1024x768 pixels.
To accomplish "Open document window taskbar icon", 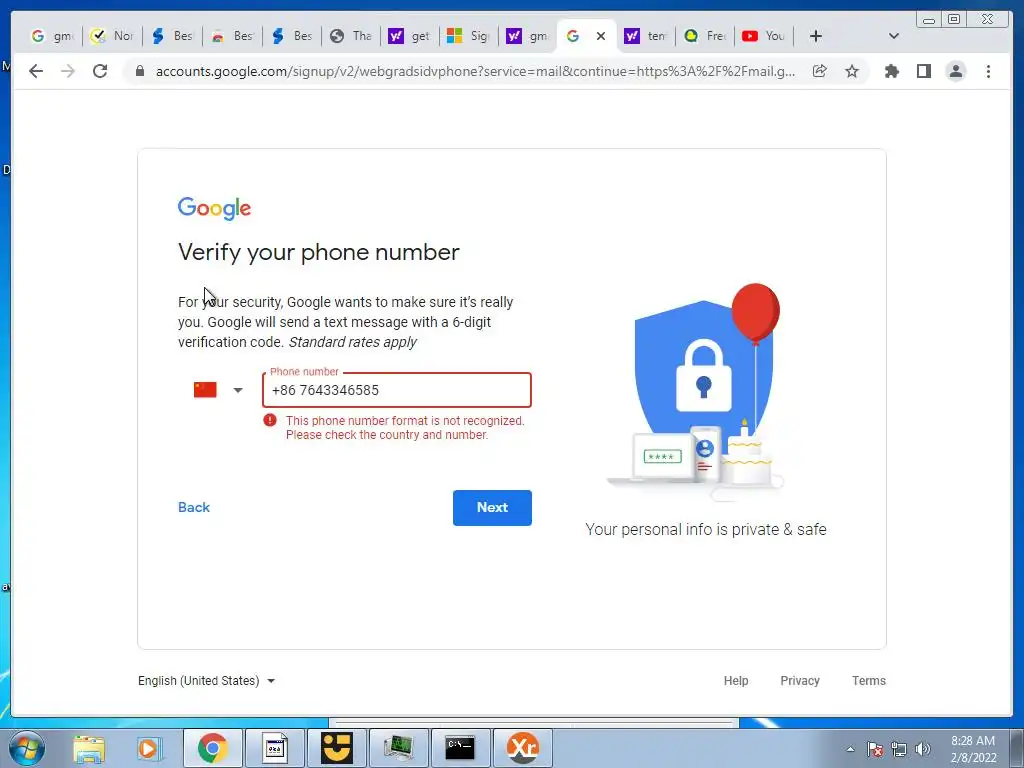I will pos(275,748).
